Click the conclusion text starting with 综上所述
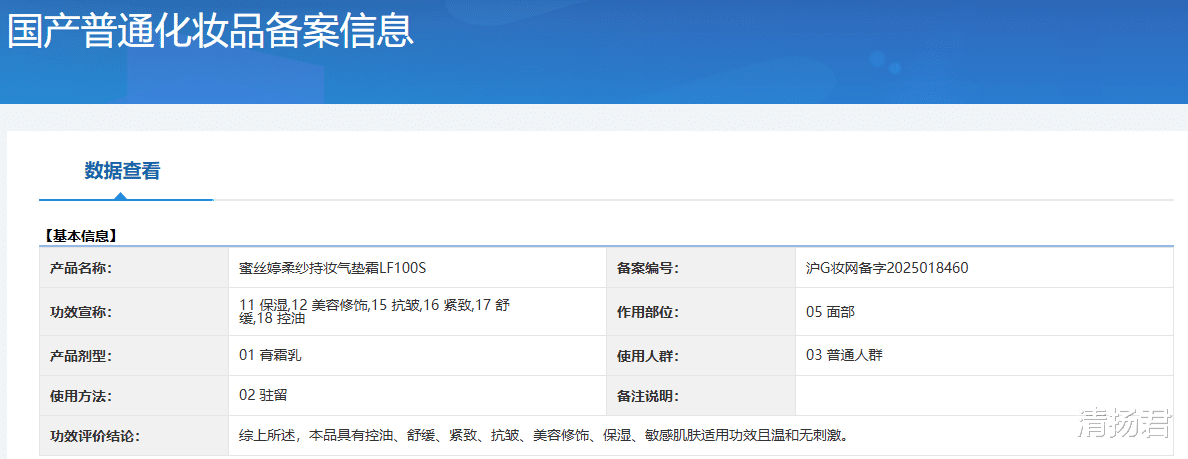 pos(544,436)
